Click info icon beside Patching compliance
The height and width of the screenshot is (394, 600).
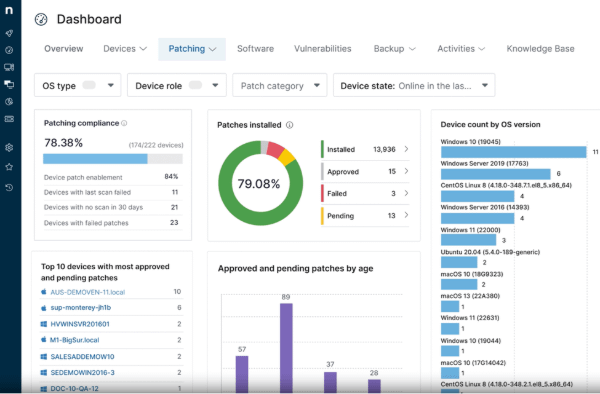coord(124,123)
